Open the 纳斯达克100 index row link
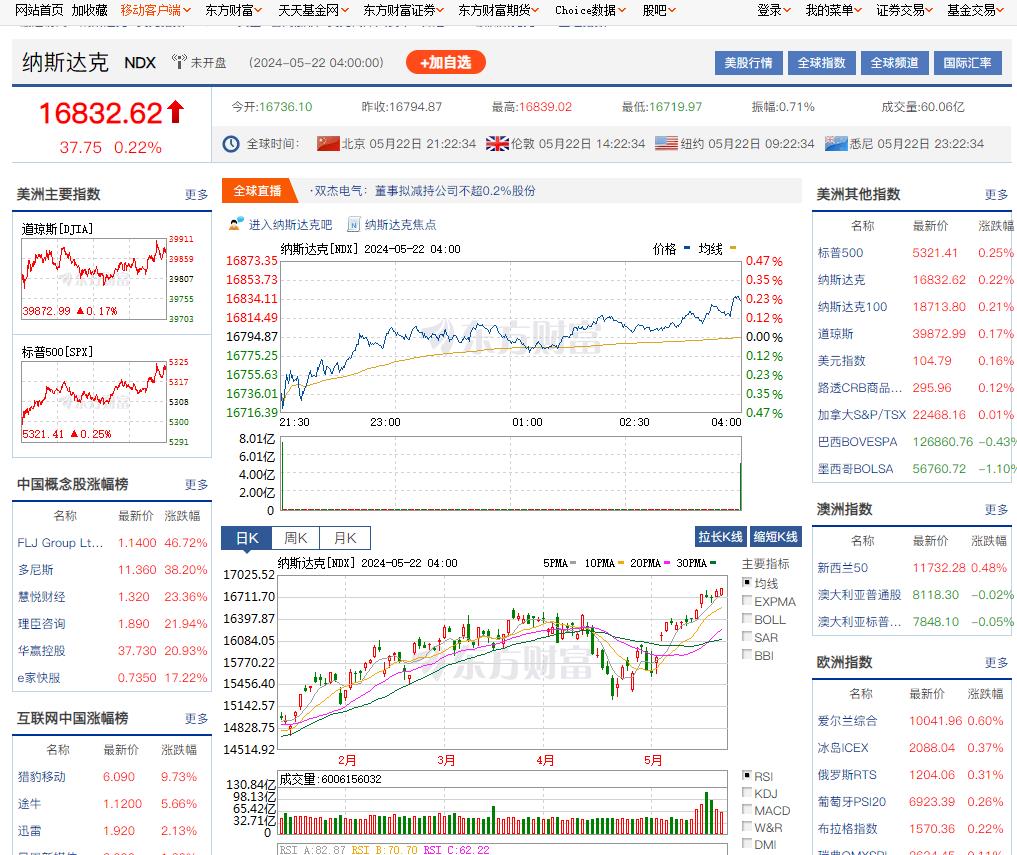The height and width of the screenshot is (855, 1017). point(852,307)
